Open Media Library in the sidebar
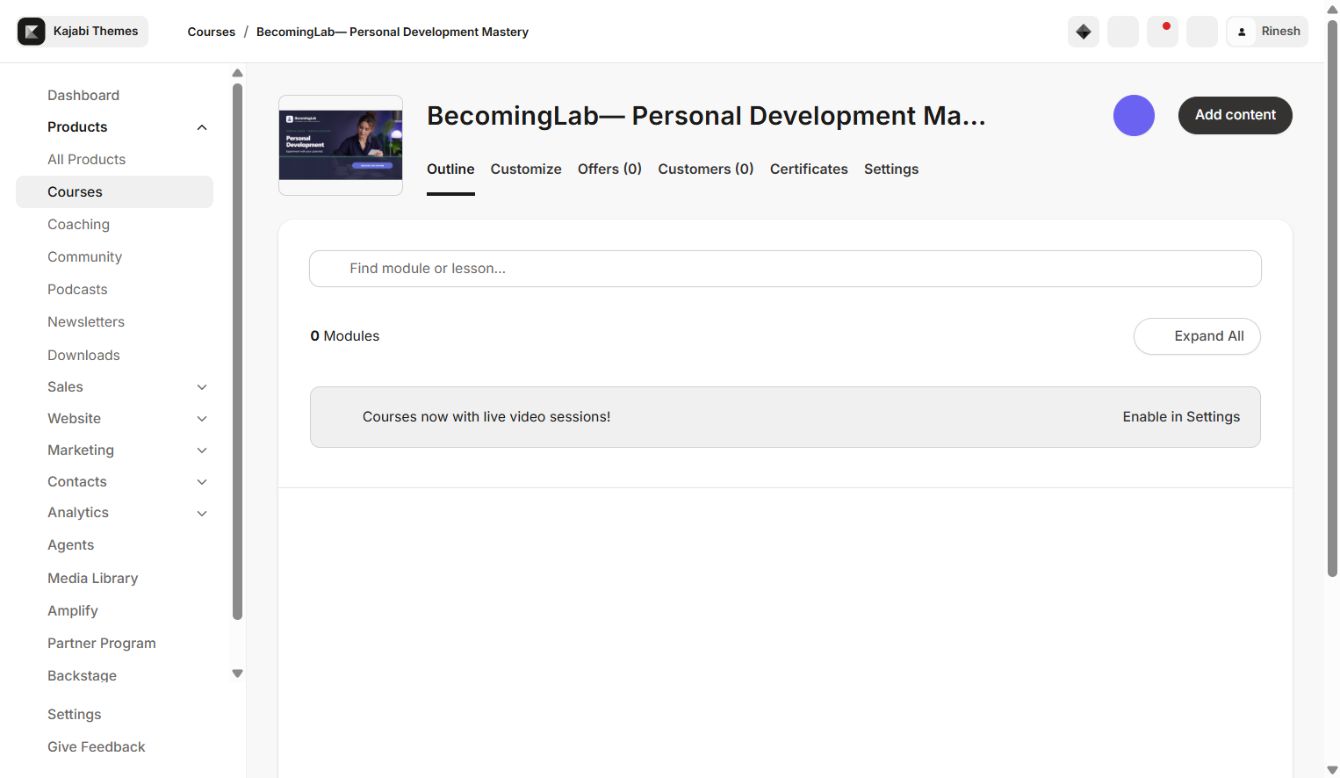The width and height of the screenshot is (1340, 778). 92,578
